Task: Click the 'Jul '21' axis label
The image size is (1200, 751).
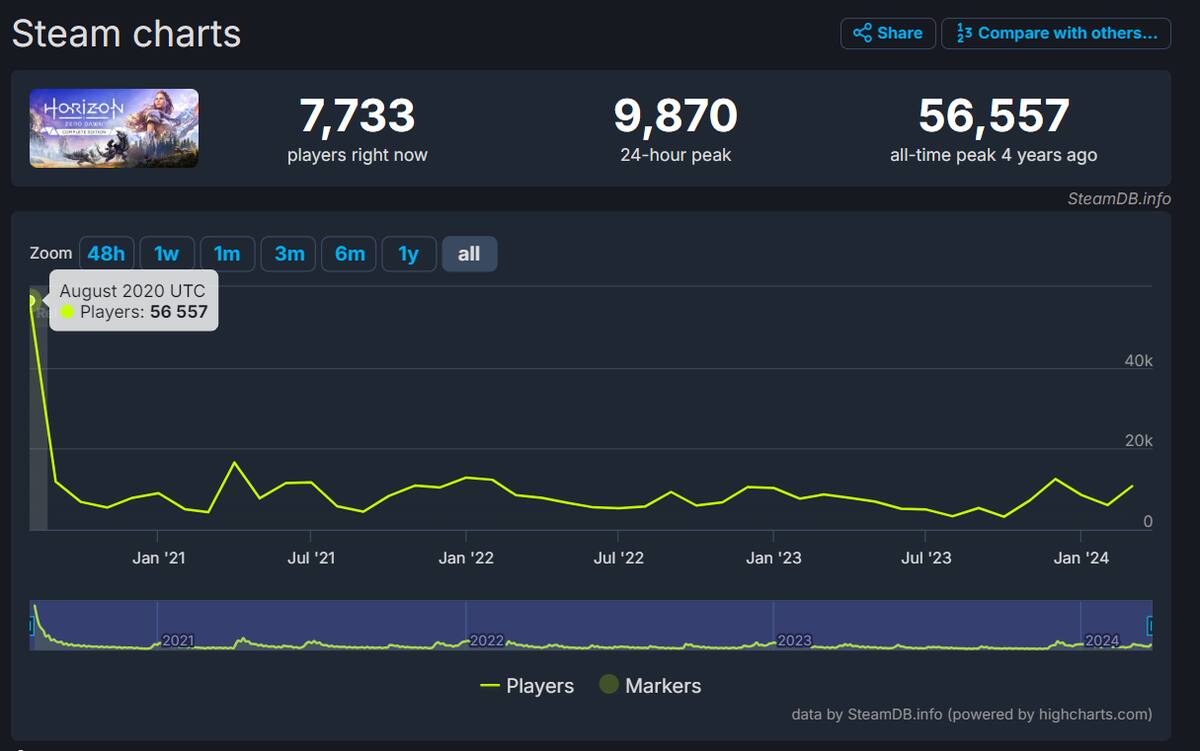Action: [312, 557]
